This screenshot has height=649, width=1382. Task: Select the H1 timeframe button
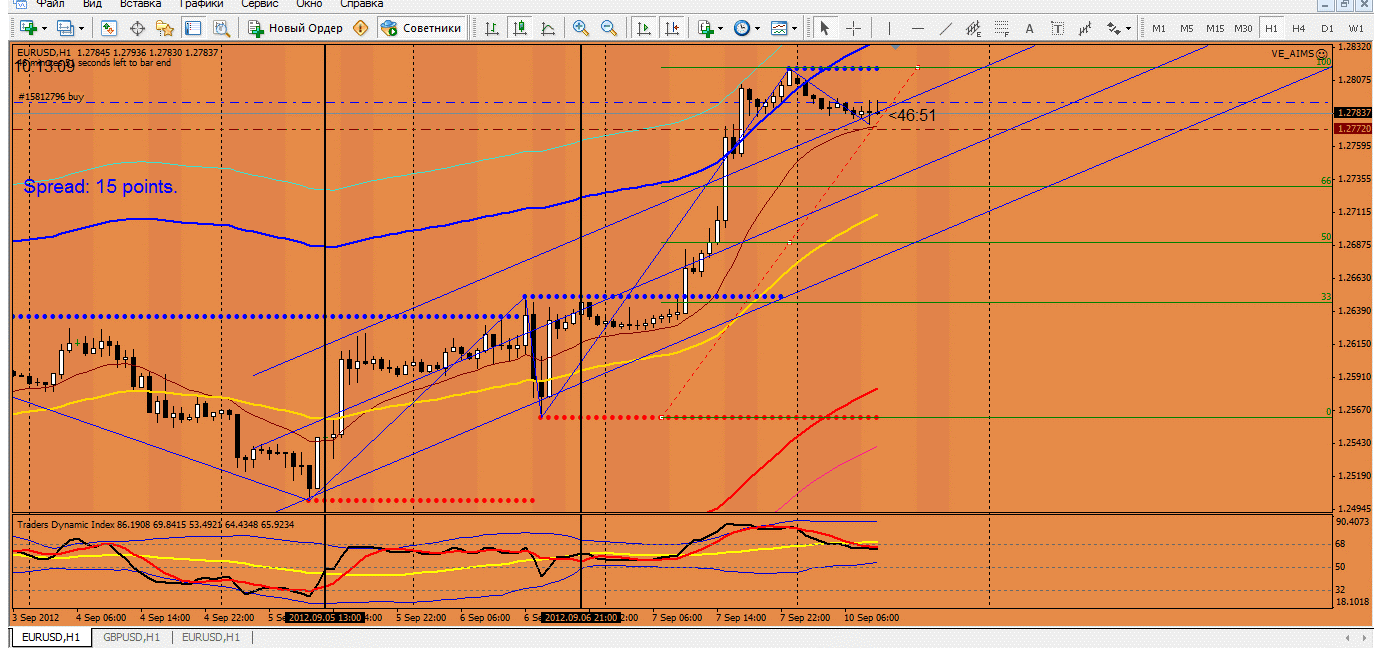(x=1271, y=28)
